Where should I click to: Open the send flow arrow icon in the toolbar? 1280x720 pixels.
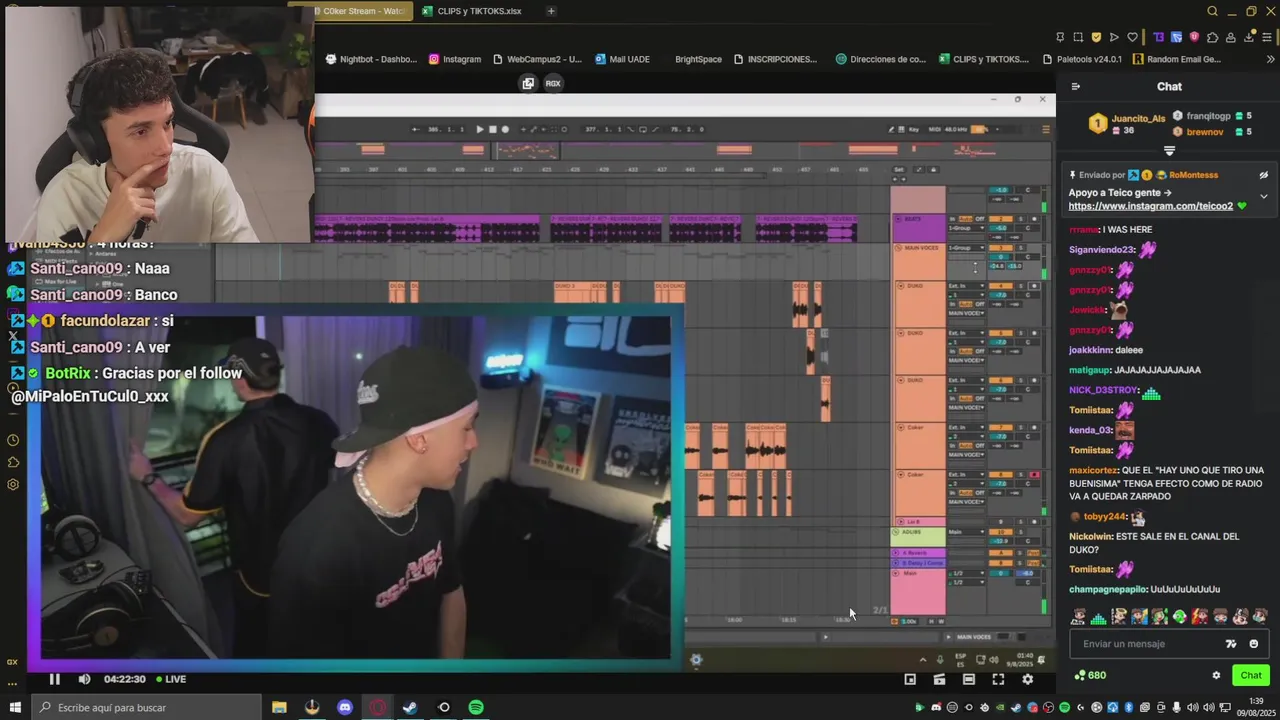tap(1114, 37)
